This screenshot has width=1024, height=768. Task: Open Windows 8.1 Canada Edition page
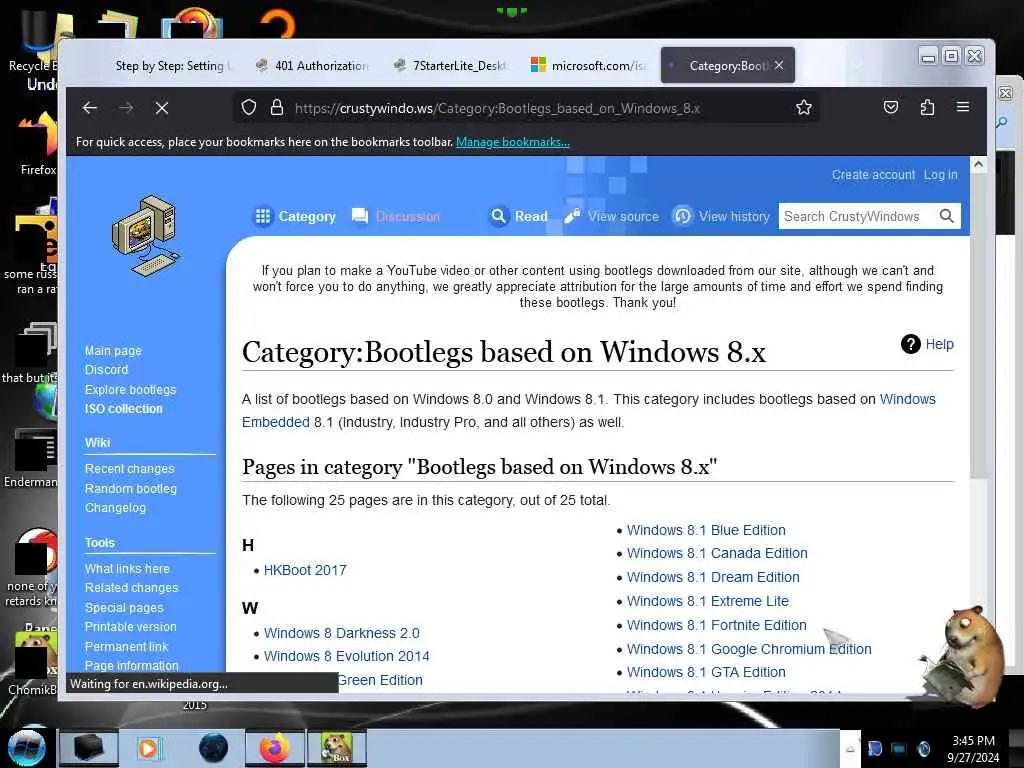pos(717,553)
